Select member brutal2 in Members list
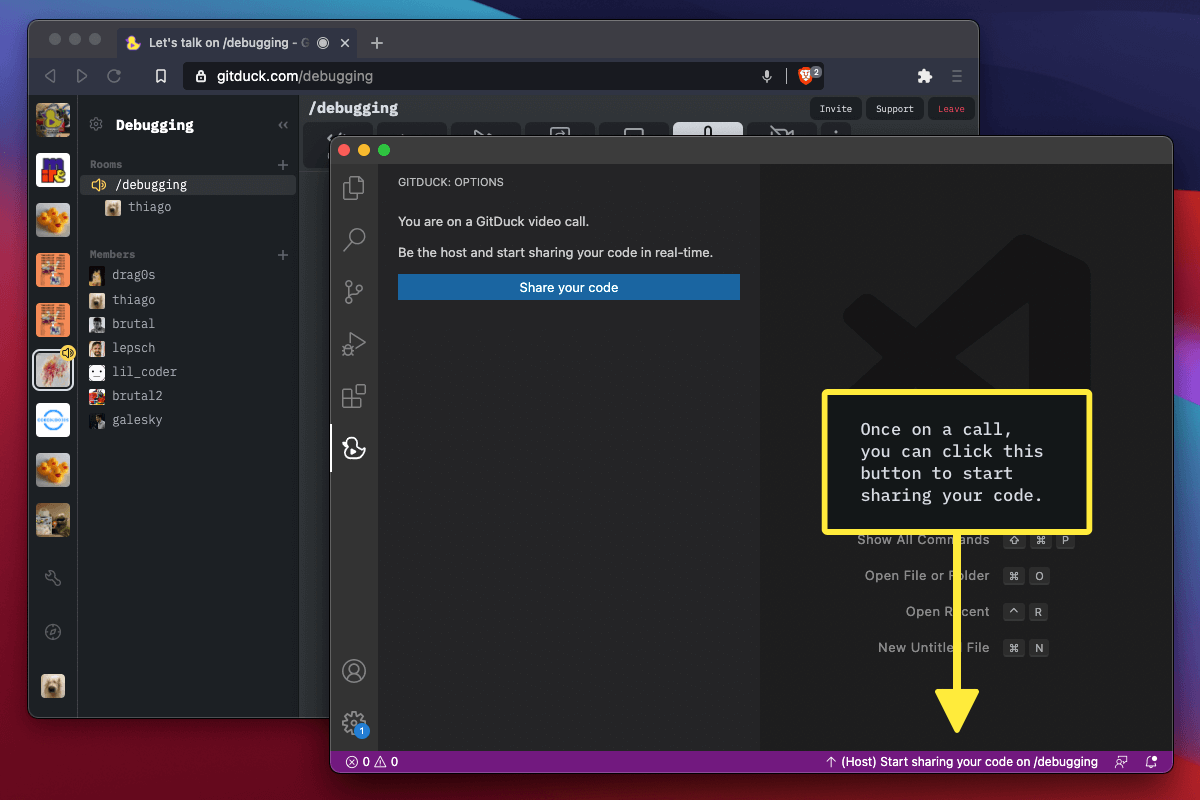 (x=125, y=396)
